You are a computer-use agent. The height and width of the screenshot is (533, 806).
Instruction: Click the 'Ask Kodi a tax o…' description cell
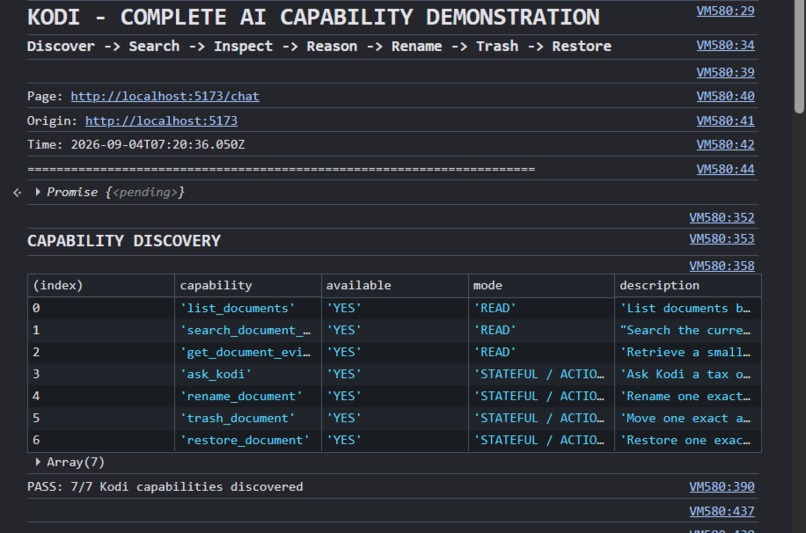688,374
